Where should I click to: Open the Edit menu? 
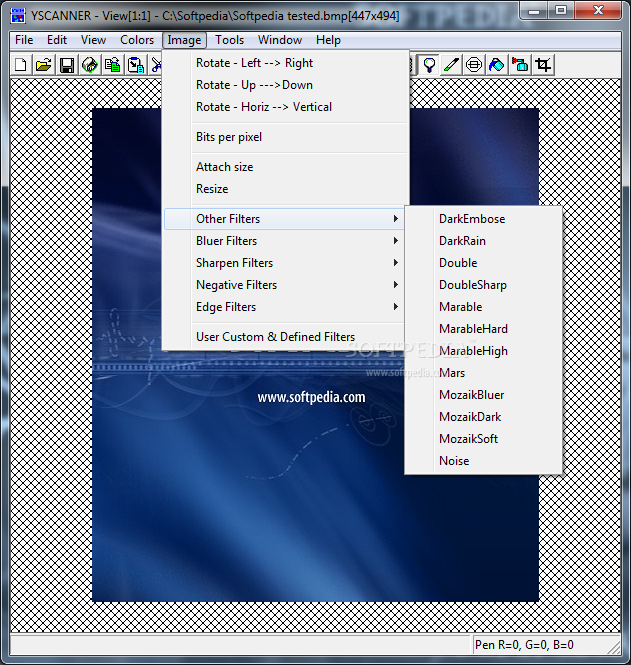pos(57,40)
